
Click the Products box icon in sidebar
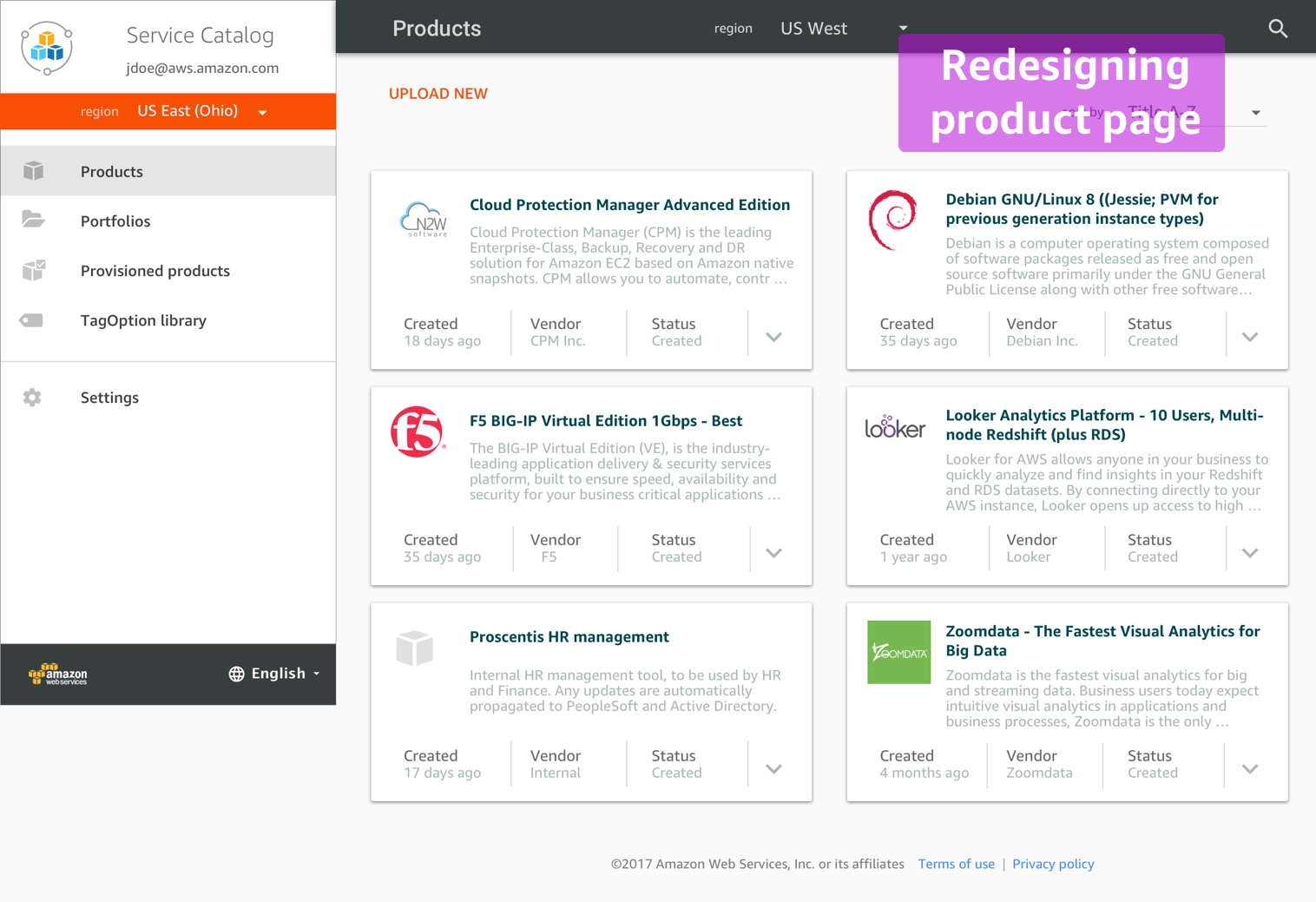[x=34, y=171]
